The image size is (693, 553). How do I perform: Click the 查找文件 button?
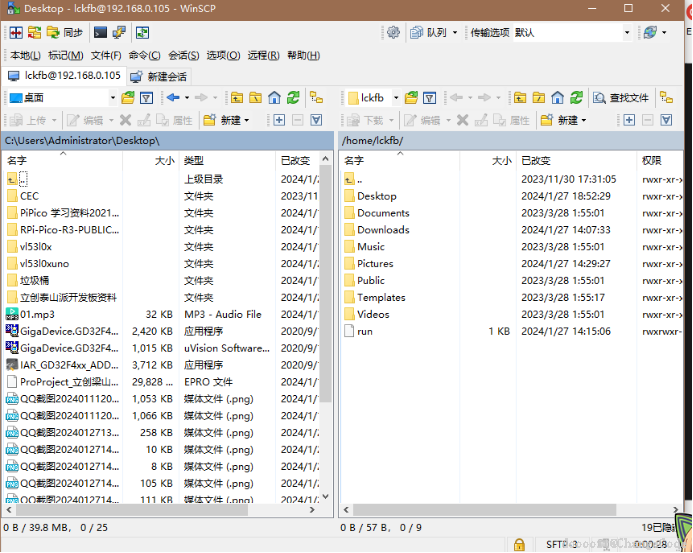(621, 98)
